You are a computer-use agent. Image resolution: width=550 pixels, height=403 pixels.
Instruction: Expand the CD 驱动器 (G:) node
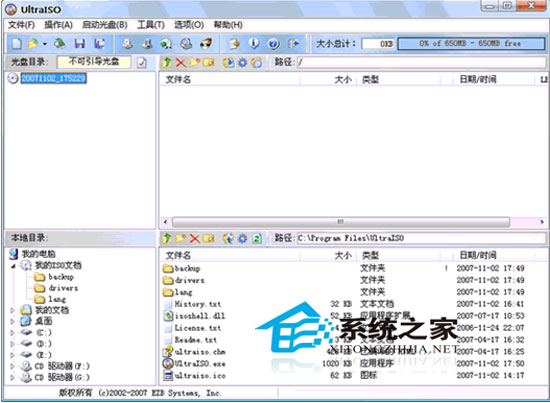coord(13,378)
